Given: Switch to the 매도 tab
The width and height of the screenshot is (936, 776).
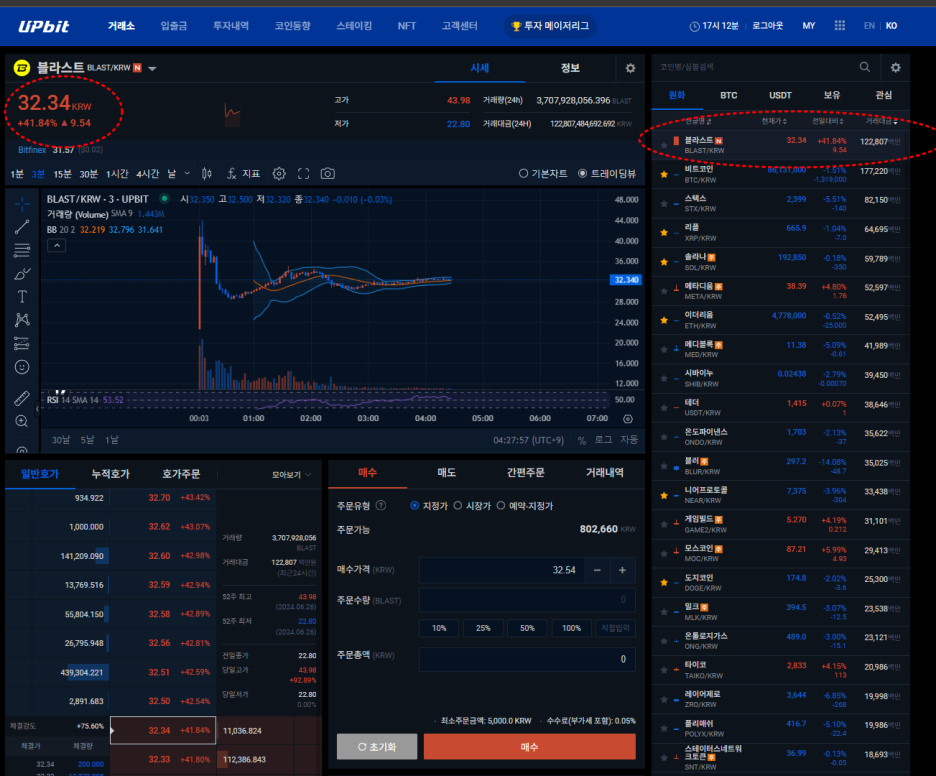Looking at the screenshot, I should (x=447, y=472).
